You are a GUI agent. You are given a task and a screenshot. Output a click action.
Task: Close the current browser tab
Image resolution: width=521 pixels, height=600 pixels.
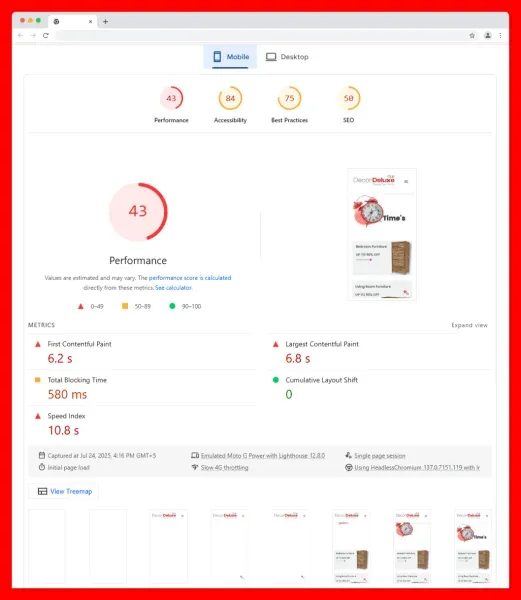point(90,21)
